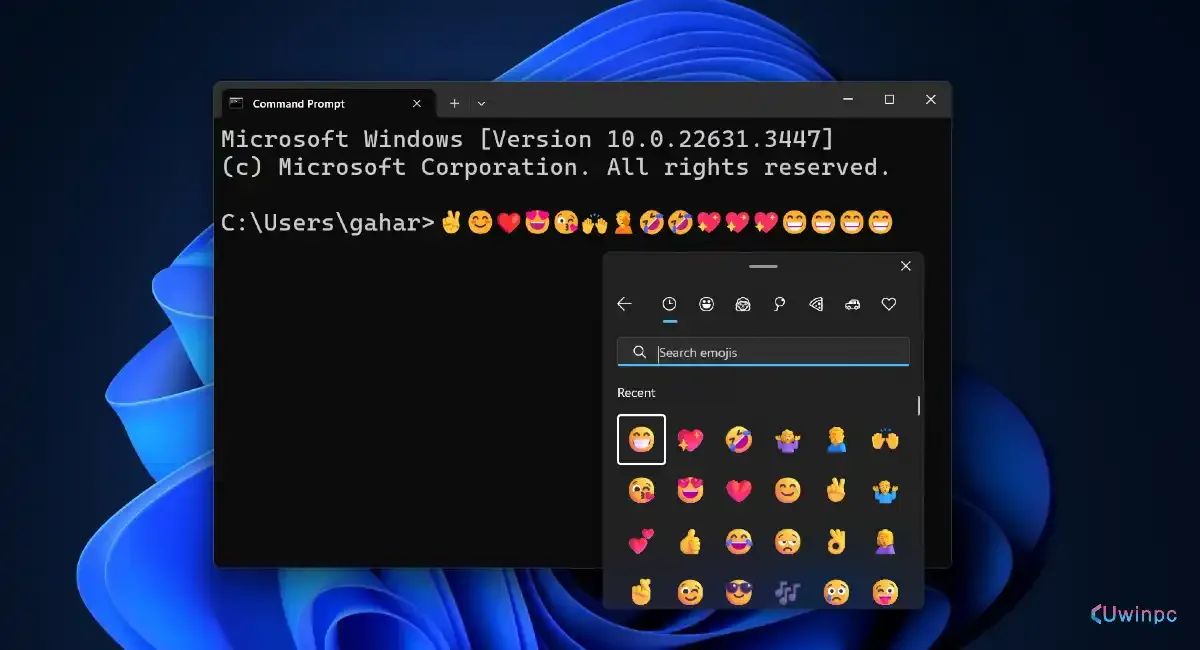Open the new tab dropdown in Command Prompt
The image size is (1200, 650).
tap(481, 103)
